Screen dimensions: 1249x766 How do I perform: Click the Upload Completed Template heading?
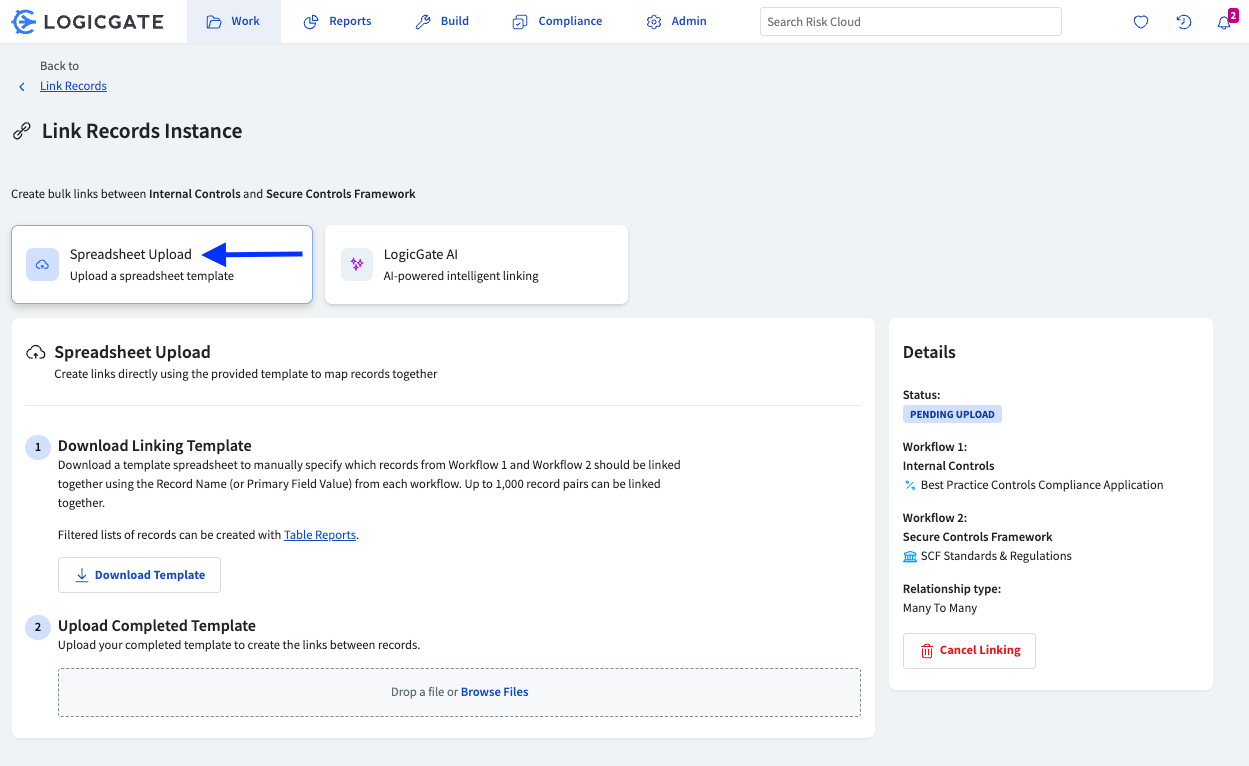157,626
